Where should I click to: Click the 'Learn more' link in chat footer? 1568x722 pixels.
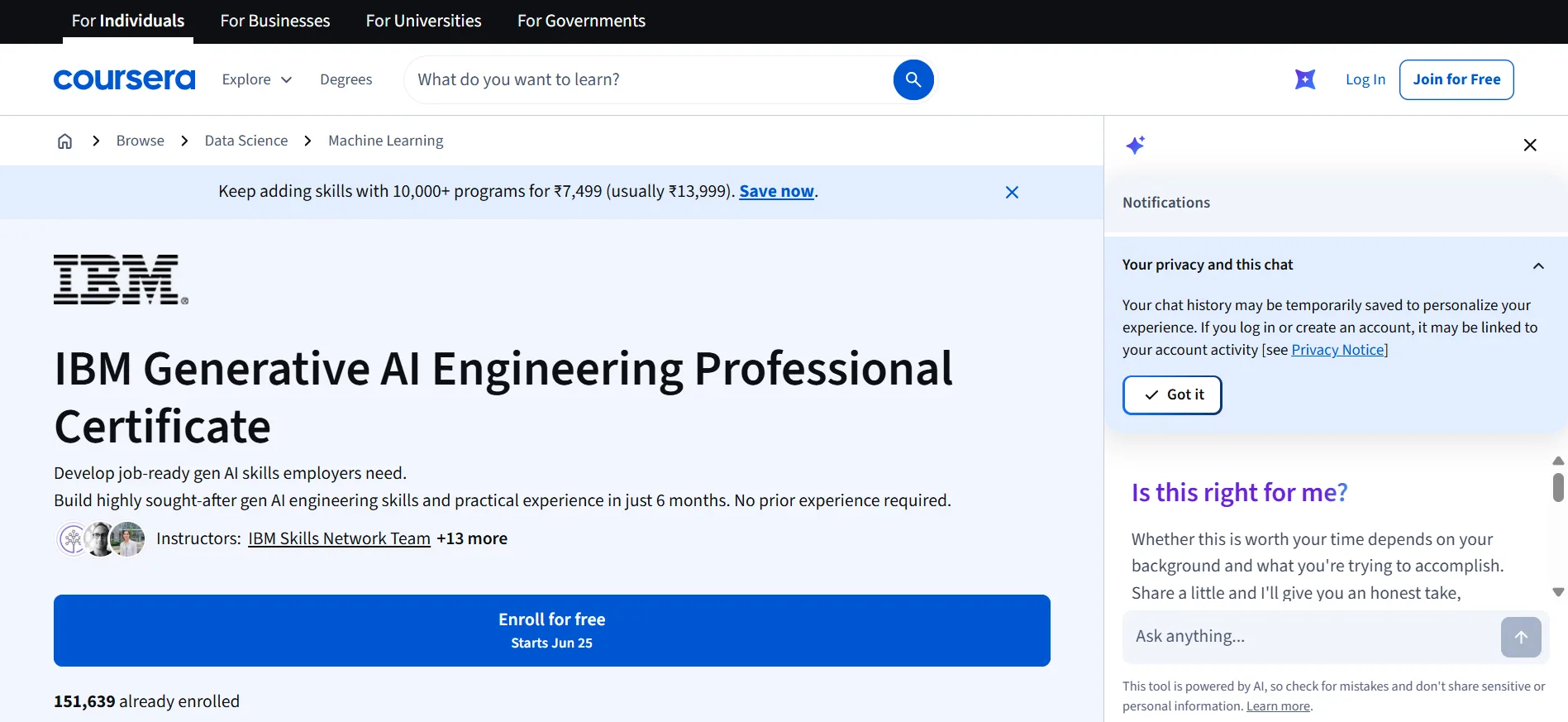[1278, 706]
